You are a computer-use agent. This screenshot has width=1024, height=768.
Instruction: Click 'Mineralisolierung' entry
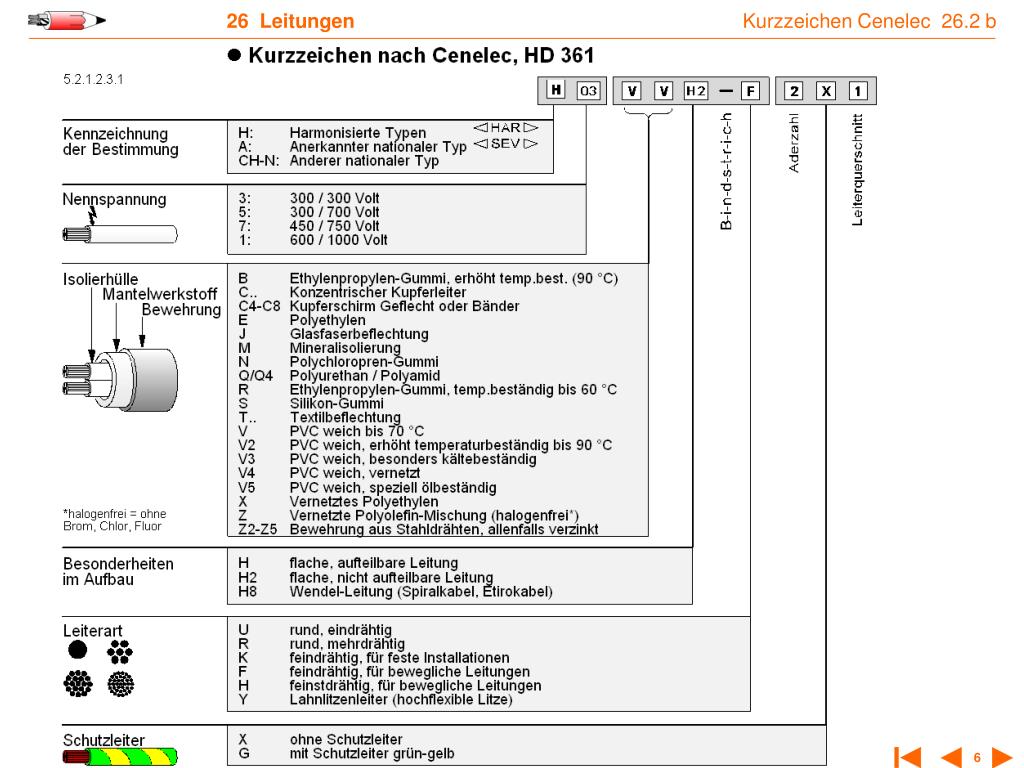coord(345,347)
